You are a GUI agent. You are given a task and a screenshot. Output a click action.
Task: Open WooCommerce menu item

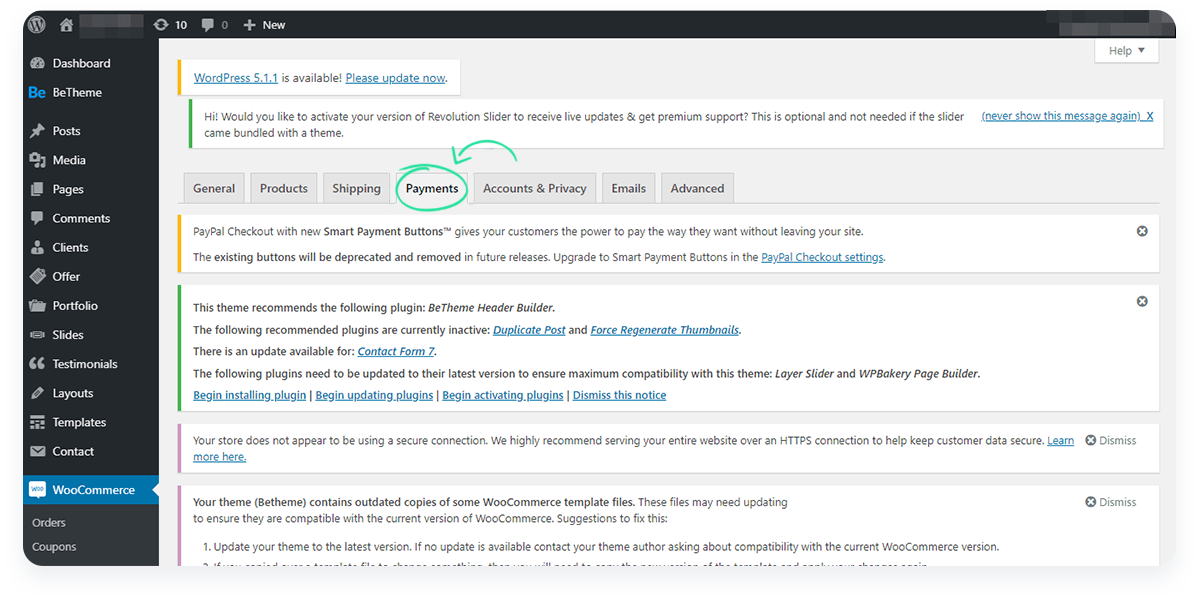pyautogui.click(x=91, y=490)
